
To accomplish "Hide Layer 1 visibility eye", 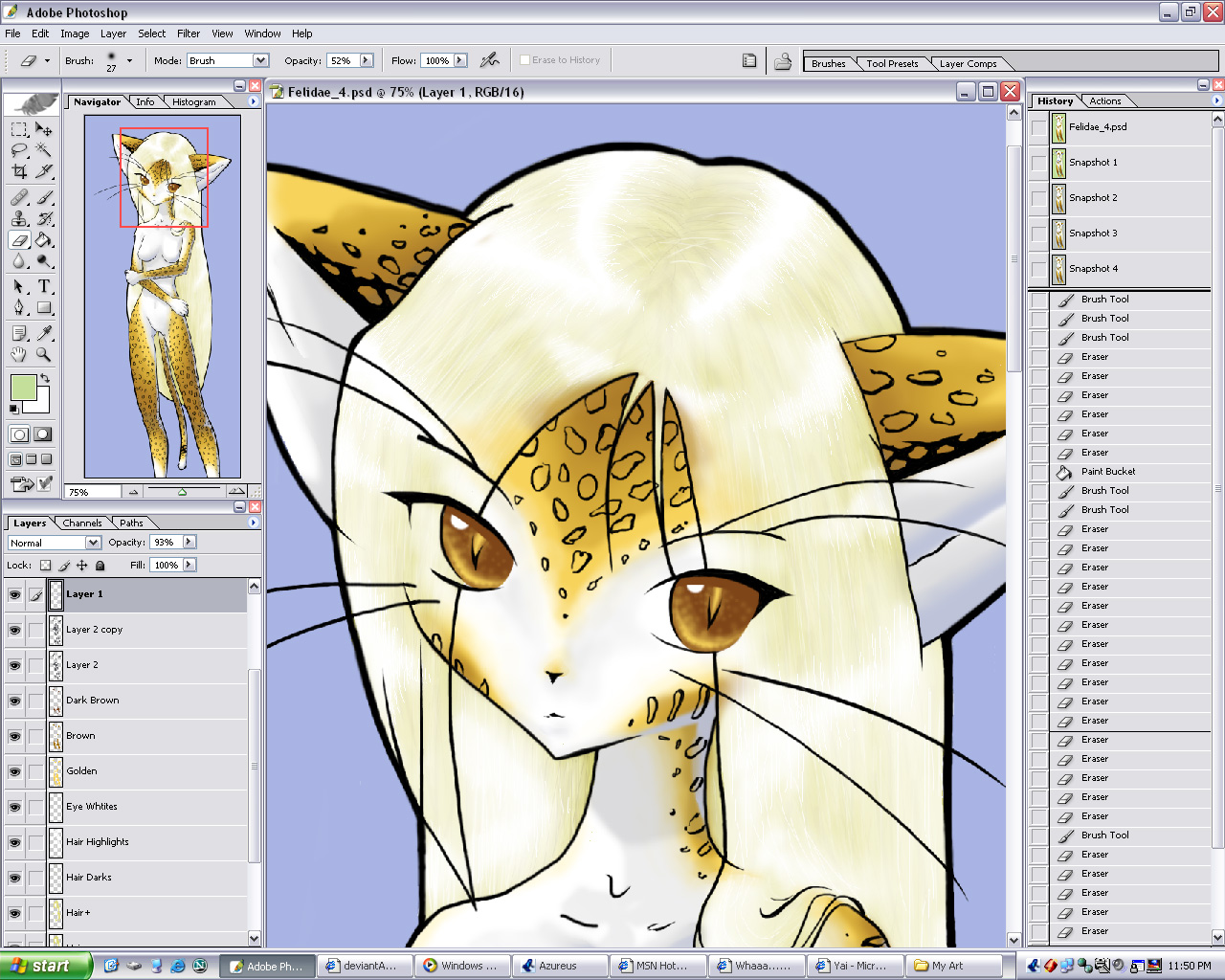I will pyautogui.click(x=14, y=595).
